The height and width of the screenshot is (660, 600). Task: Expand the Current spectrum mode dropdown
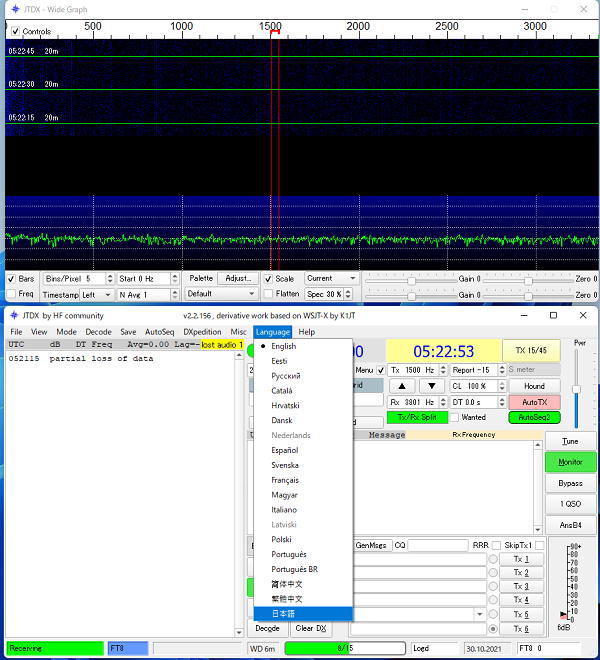pyautogui.click(x=331, y=279)
